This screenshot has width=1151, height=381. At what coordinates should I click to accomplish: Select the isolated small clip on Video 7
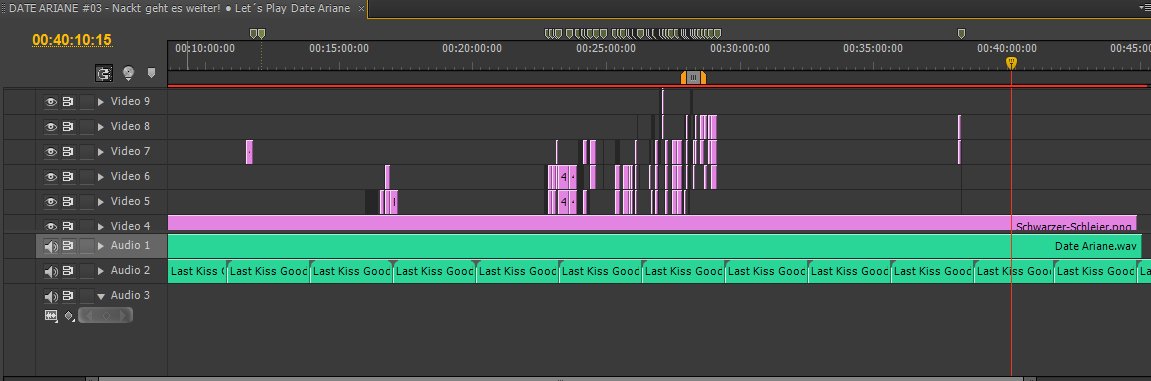pyautogui.click(x=250, y=152)
